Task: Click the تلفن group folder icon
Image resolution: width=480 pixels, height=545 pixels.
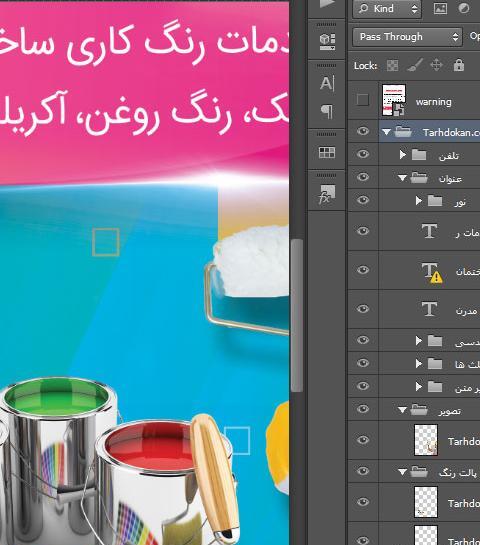Action: pyautogui.click(x=419, y=155)
